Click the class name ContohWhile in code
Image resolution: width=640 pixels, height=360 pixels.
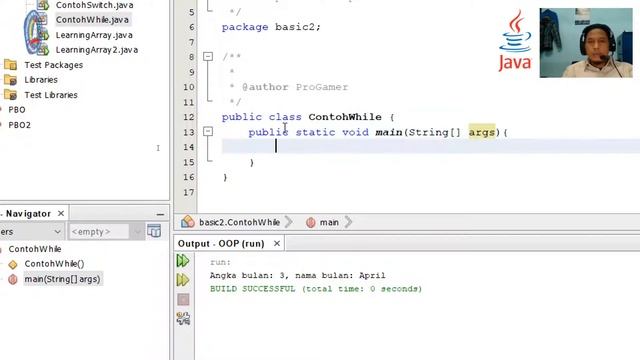(x=345, y=117)
